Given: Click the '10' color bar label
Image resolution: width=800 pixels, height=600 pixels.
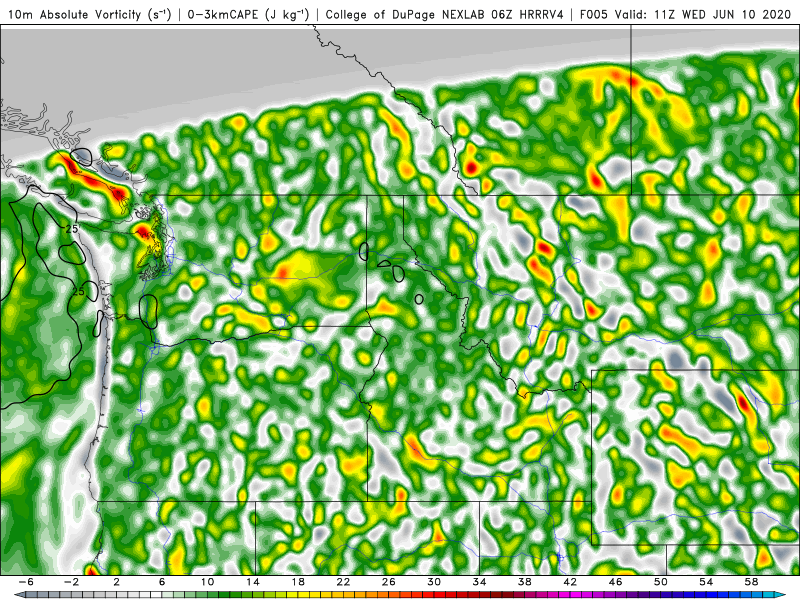Looking at the screenshot, I should 207,582.
